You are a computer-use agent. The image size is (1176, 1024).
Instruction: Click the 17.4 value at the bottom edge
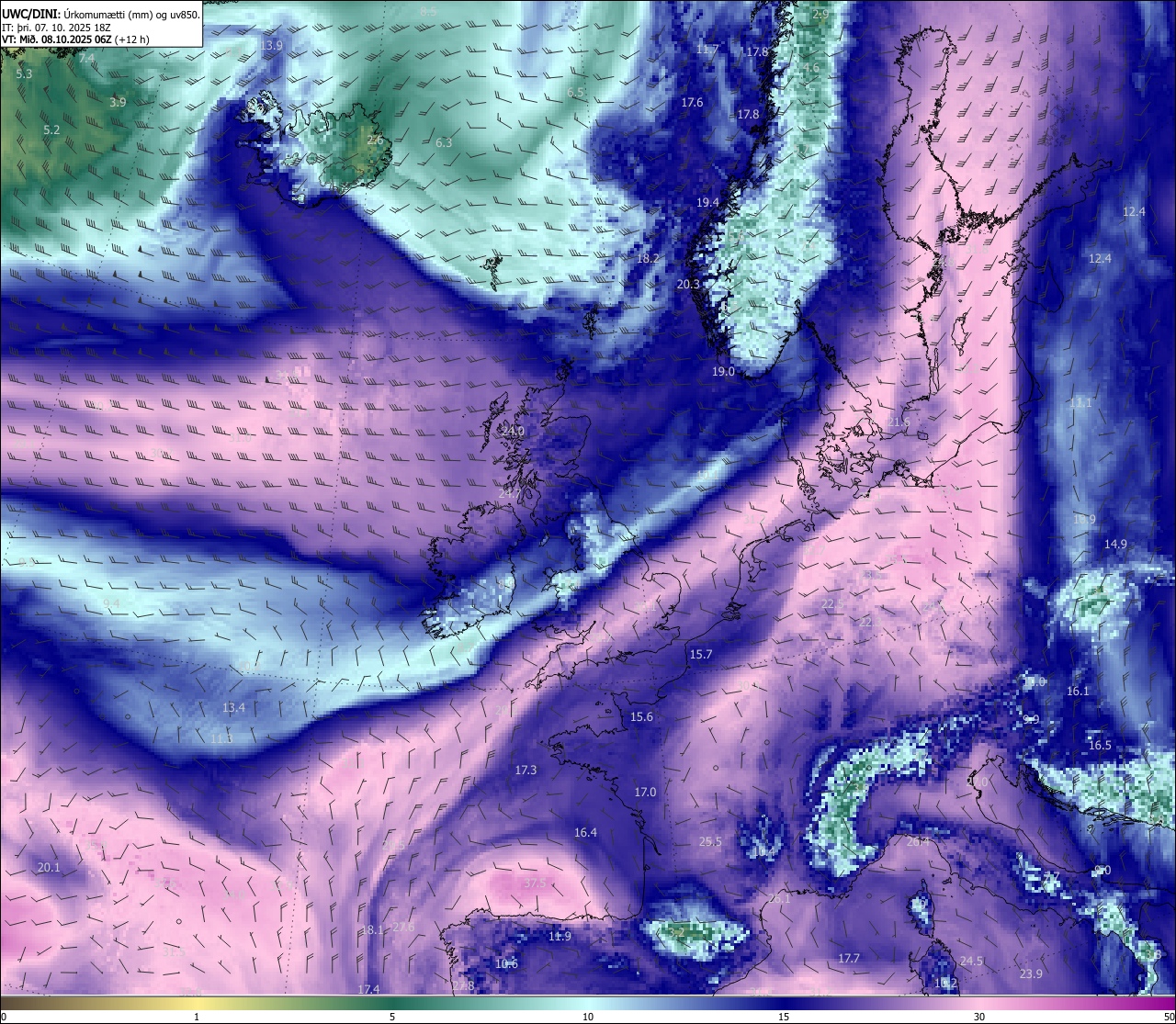click(368, 989)
